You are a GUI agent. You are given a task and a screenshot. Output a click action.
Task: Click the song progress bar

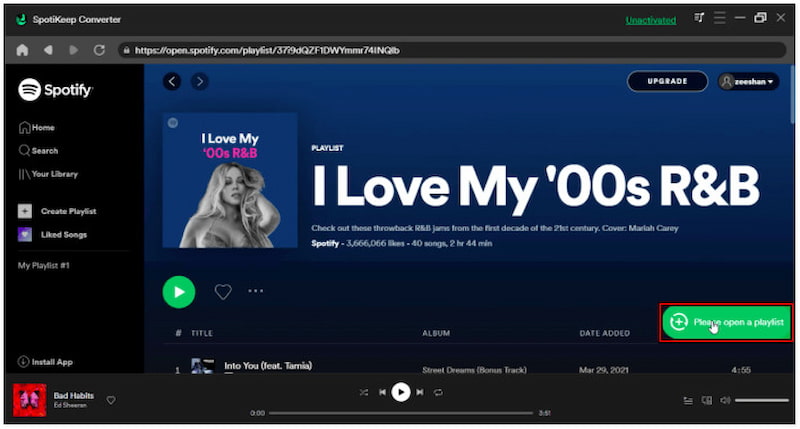401,413
